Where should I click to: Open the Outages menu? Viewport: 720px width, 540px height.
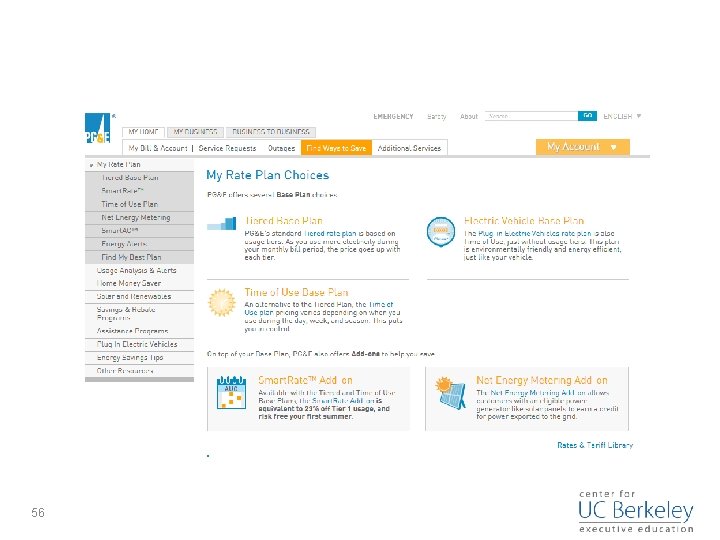(281, 148)
